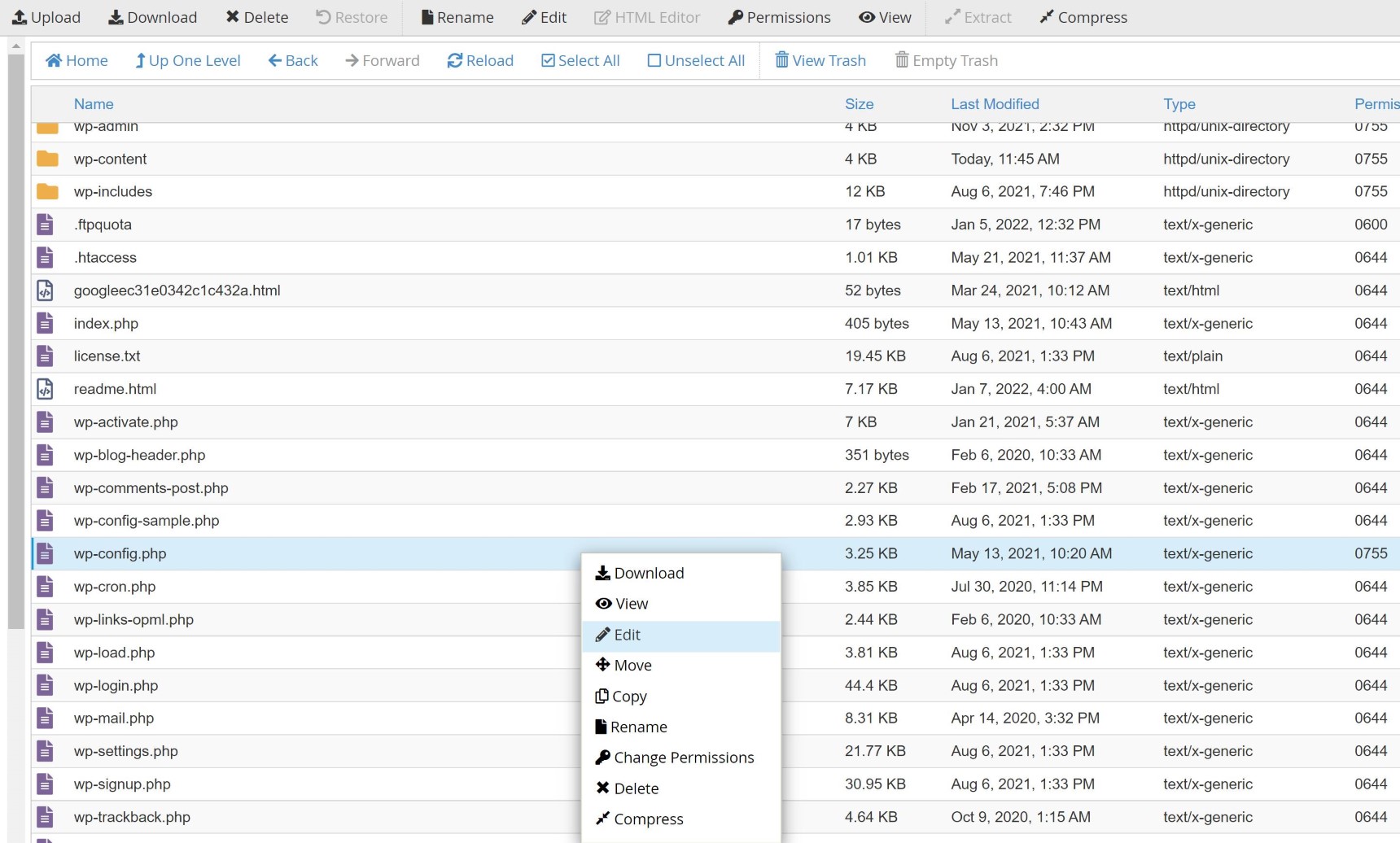Click the wp-login.php file icon
Screen dimensions: 1400x843
45,686
